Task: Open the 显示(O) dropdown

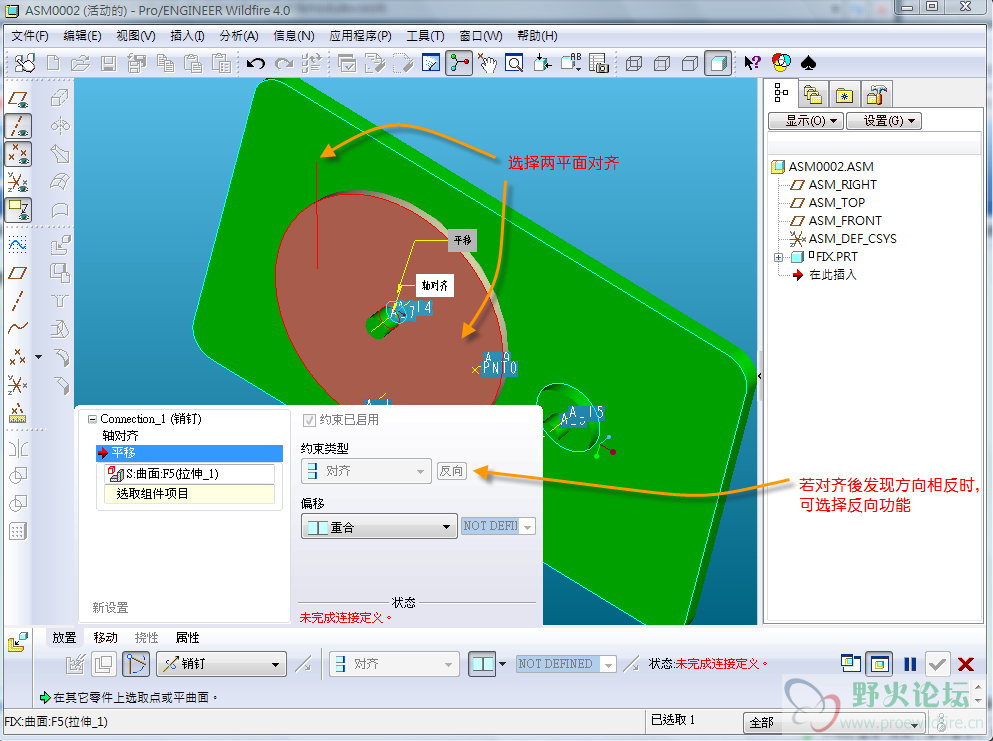Action: point(806,120)
